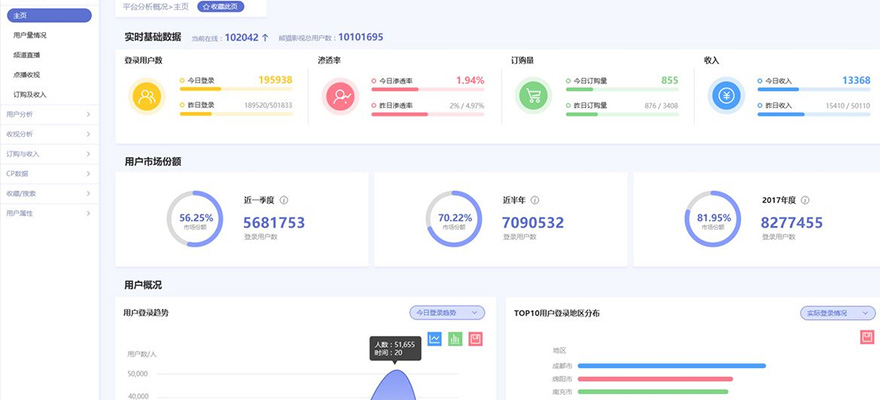This screenshot has width=880, height=400.
Task: Switch login trend to bar chart view
Action: pyautogui.click(x=455, y=339)
